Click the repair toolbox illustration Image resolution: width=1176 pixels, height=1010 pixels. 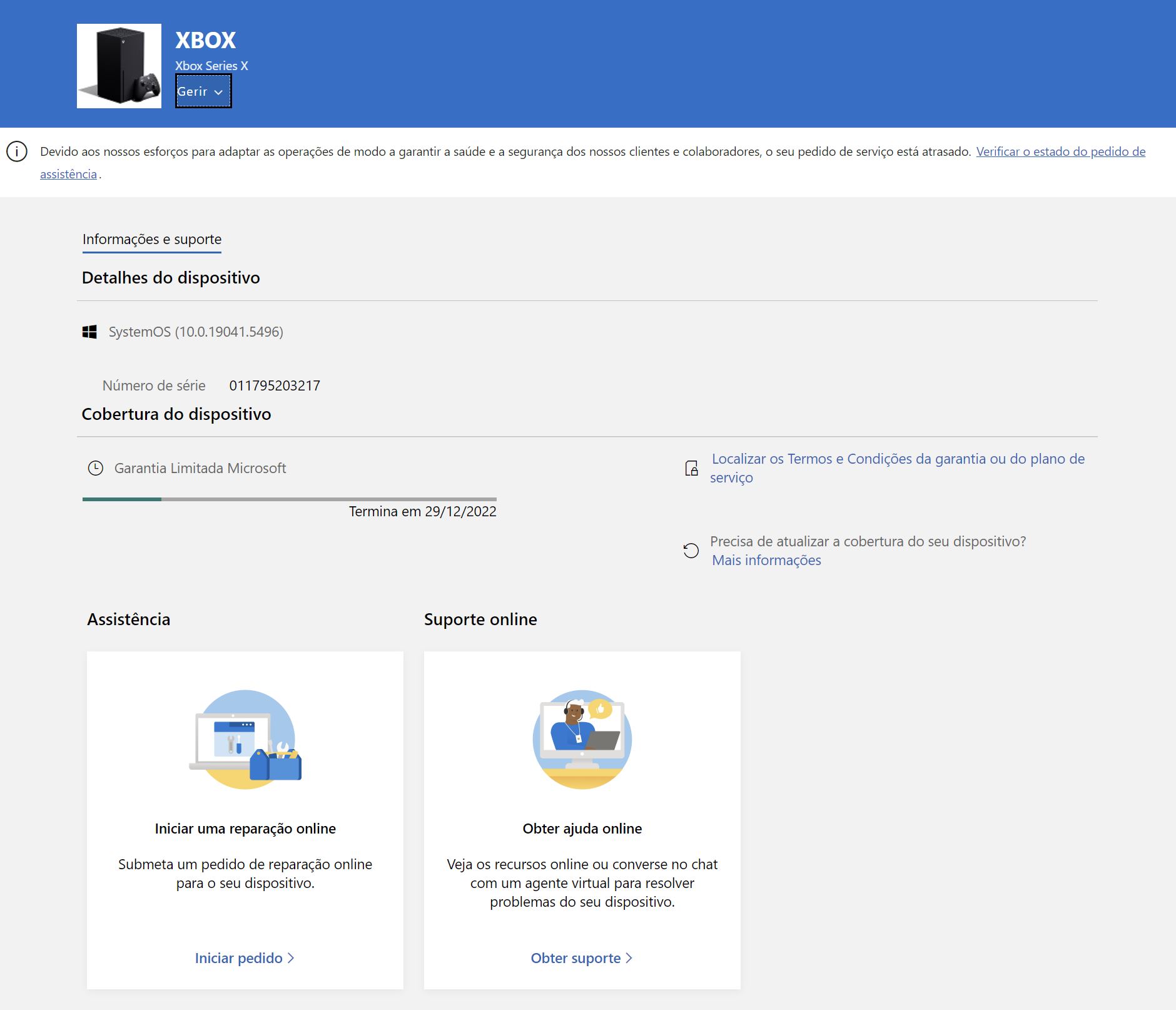coord(245,739)
